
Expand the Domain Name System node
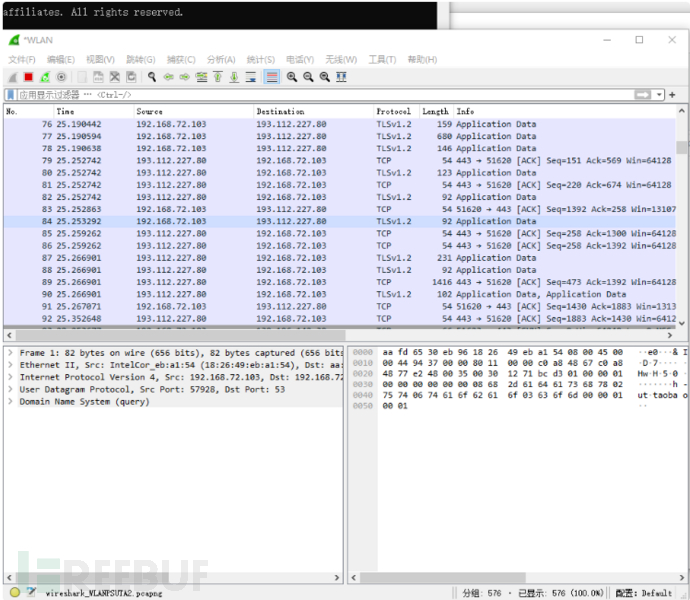tap(11, 401)
